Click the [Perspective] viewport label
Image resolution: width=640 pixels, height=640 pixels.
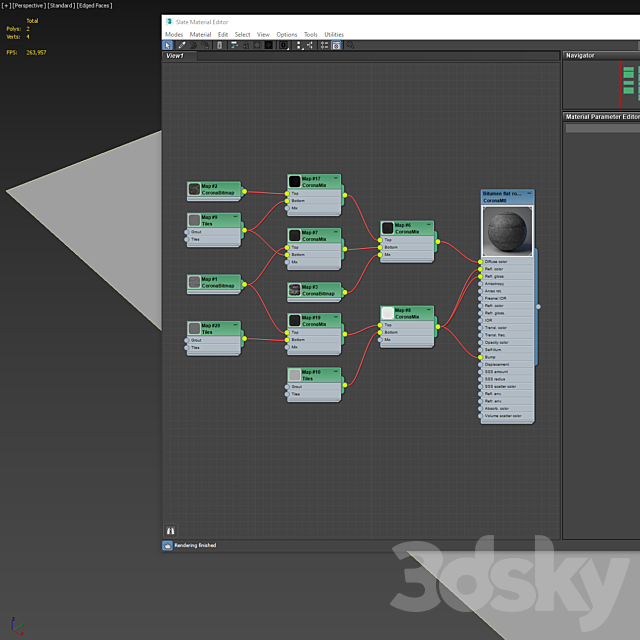coord(29,6)
